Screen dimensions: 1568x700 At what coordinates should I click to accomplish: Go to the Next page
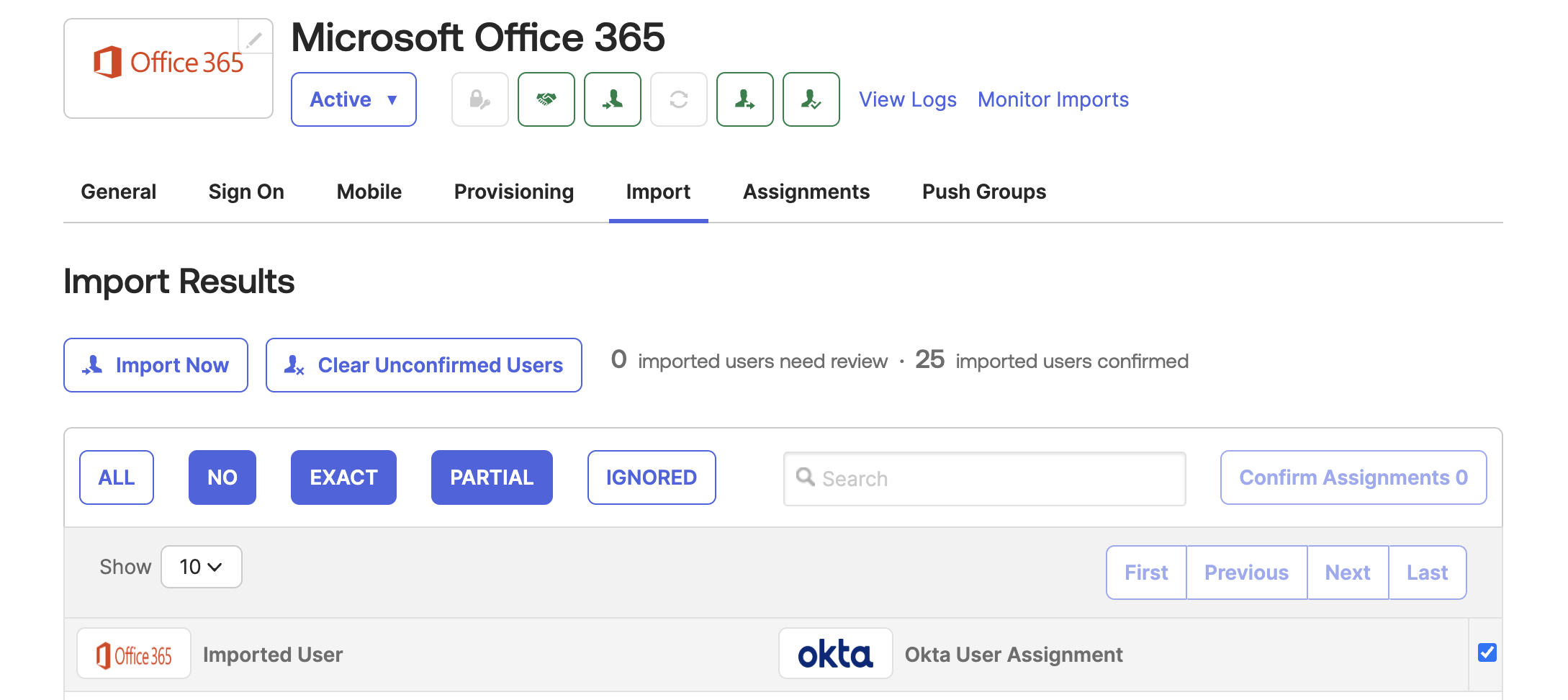click(1348, 573)
